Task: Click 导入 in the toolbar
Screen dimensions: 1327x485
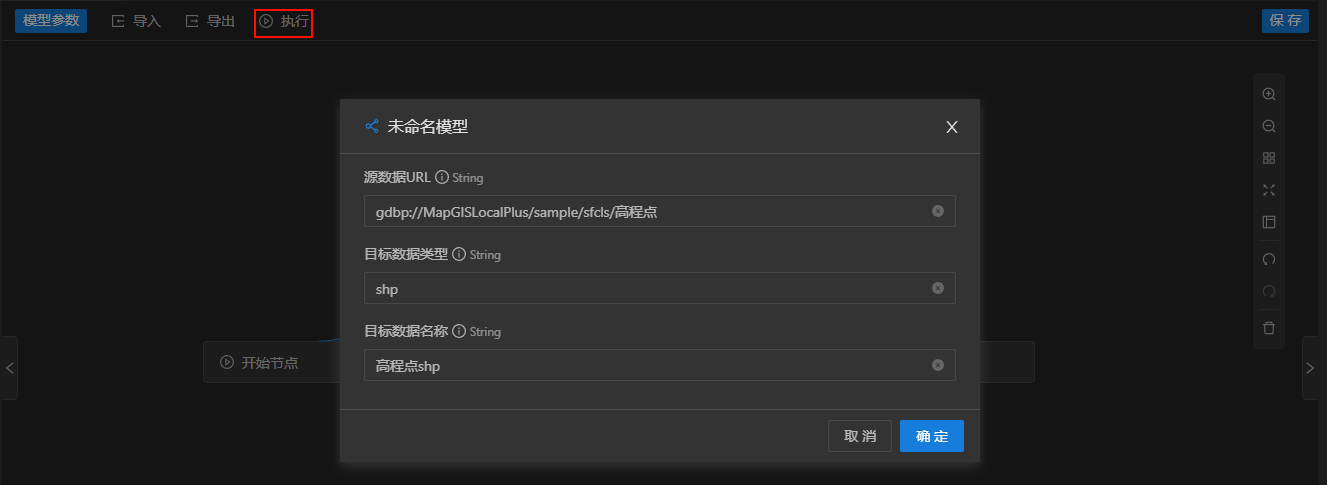Action: point(136,21)
